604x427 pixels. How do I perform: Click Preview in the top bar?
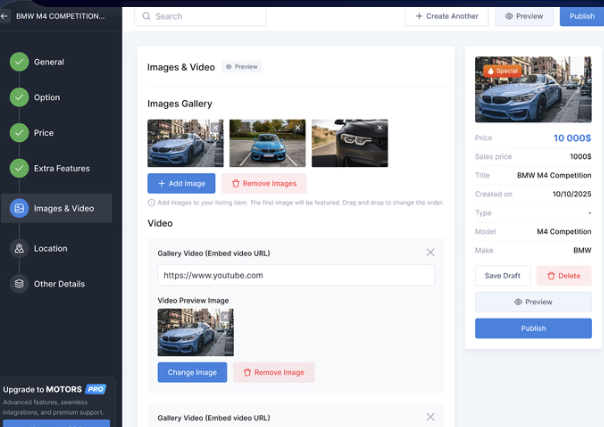tap(524, 16)
